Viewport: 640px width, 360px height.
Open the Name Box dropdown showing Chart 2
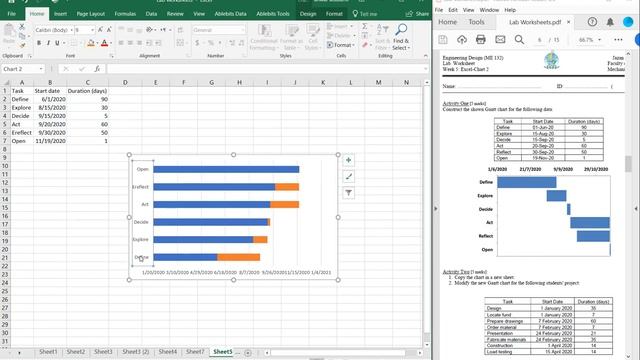pyautogui.click(x=41, y=69)
